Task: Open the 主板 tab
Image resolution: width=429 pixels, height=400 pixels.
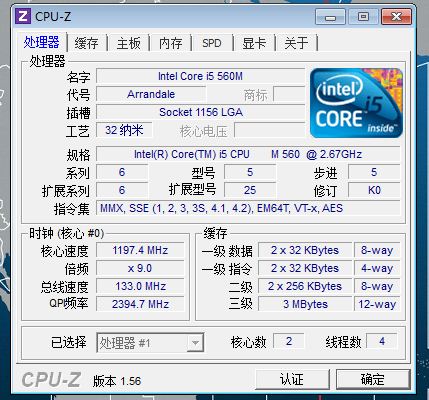Action: (129, 43)
